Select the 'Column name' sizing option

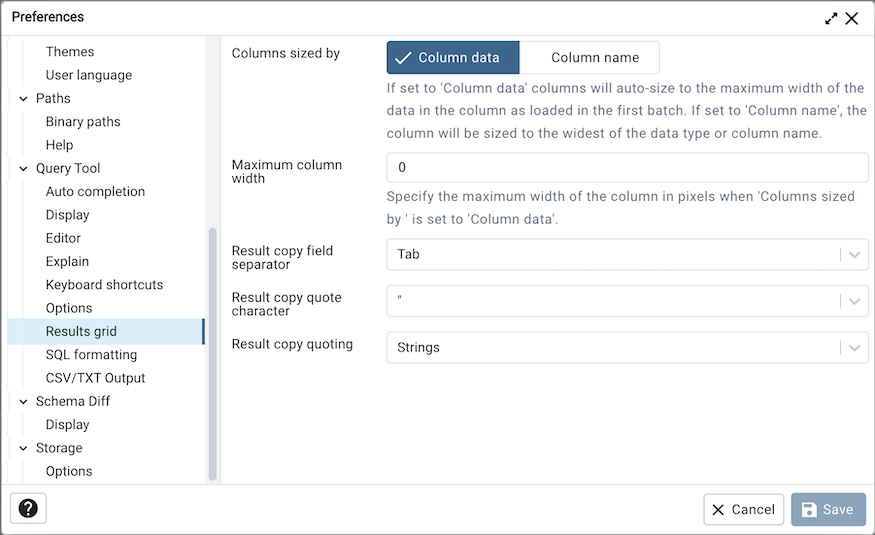[589, 58]
